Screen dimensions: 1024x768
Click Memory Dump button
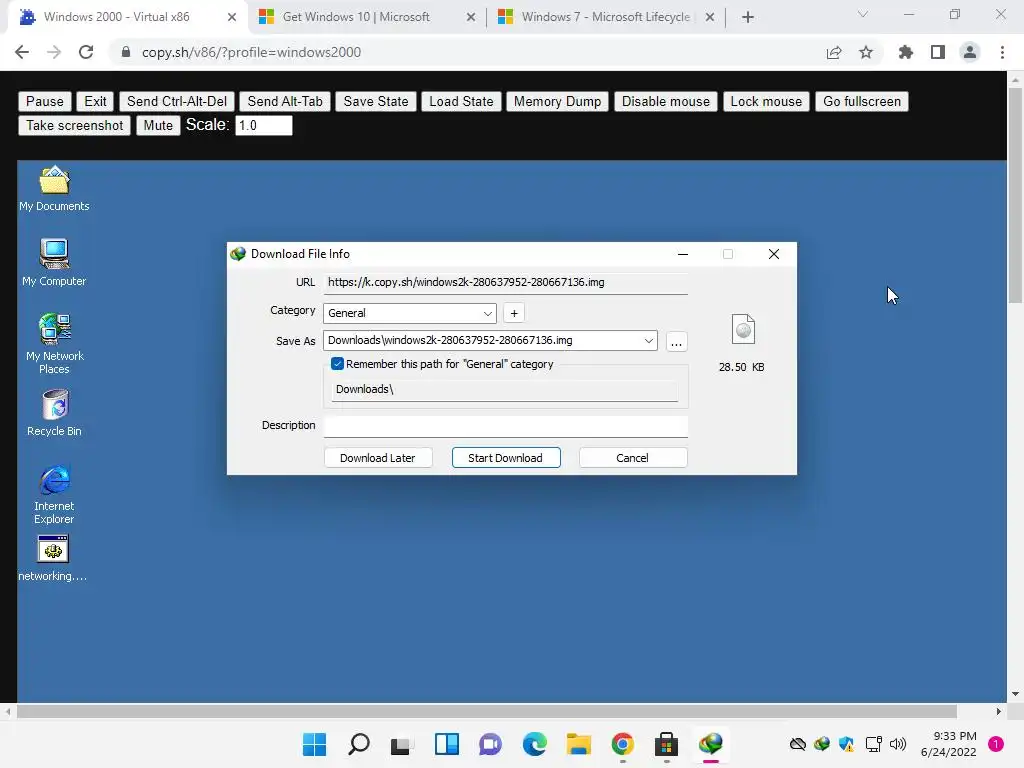pos(557,101)
